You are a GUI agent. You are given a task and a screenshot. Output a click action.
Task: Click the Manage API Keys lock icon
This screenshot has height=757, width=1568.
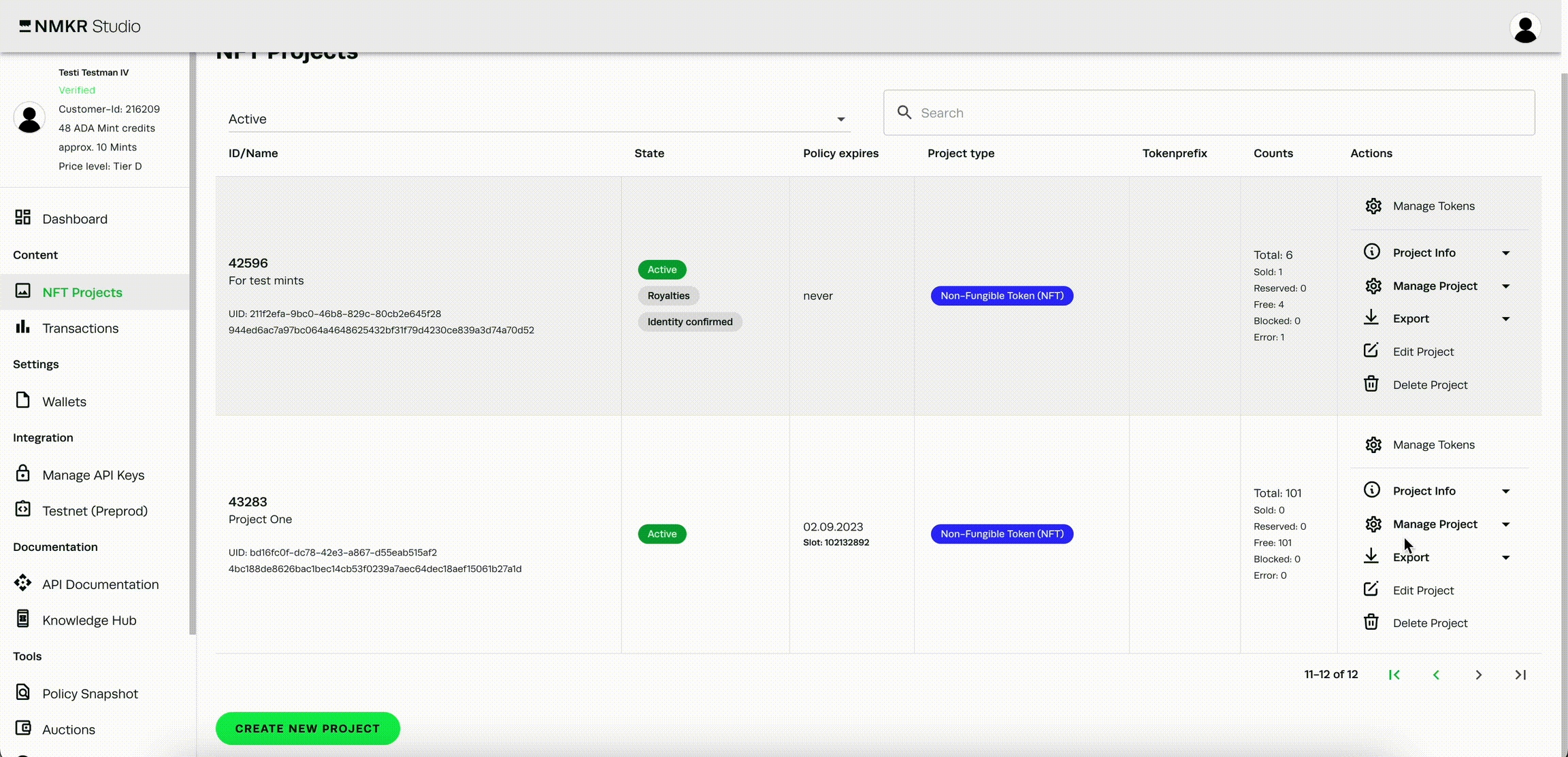(22, 473)
